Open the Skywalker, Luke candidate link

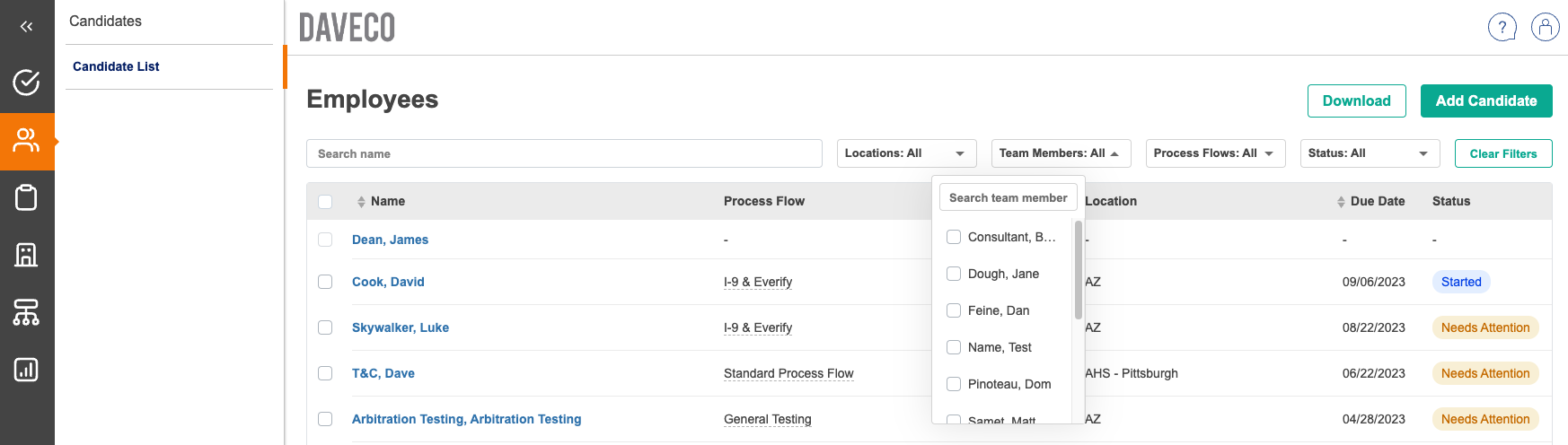click(x=400, y=327)
